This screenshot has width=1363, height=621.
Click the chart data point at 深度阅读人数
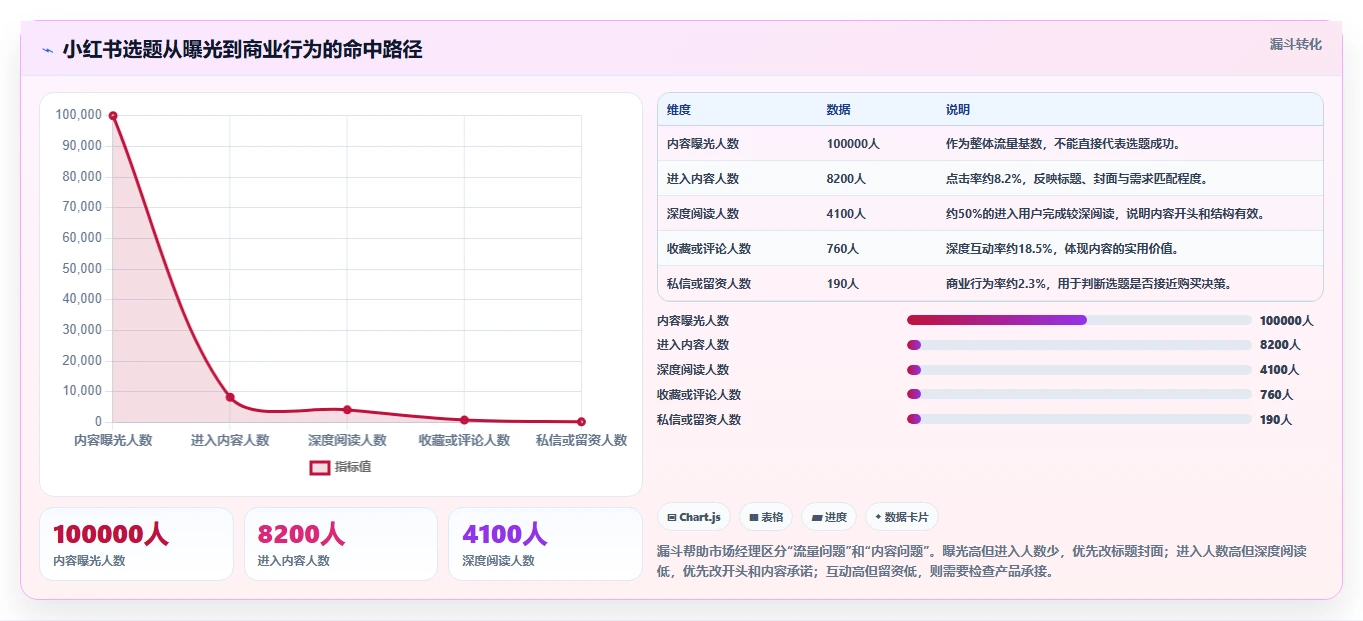pos(347,410)
